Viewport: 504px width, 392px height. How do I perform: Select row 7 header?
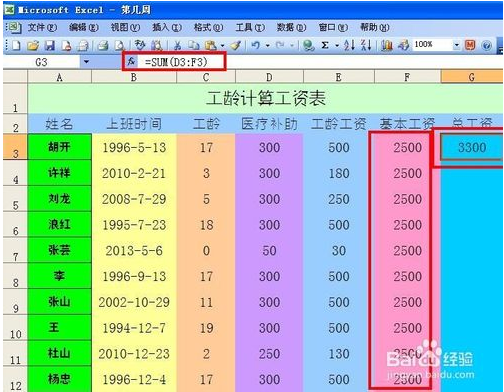[x=15, y=250]
